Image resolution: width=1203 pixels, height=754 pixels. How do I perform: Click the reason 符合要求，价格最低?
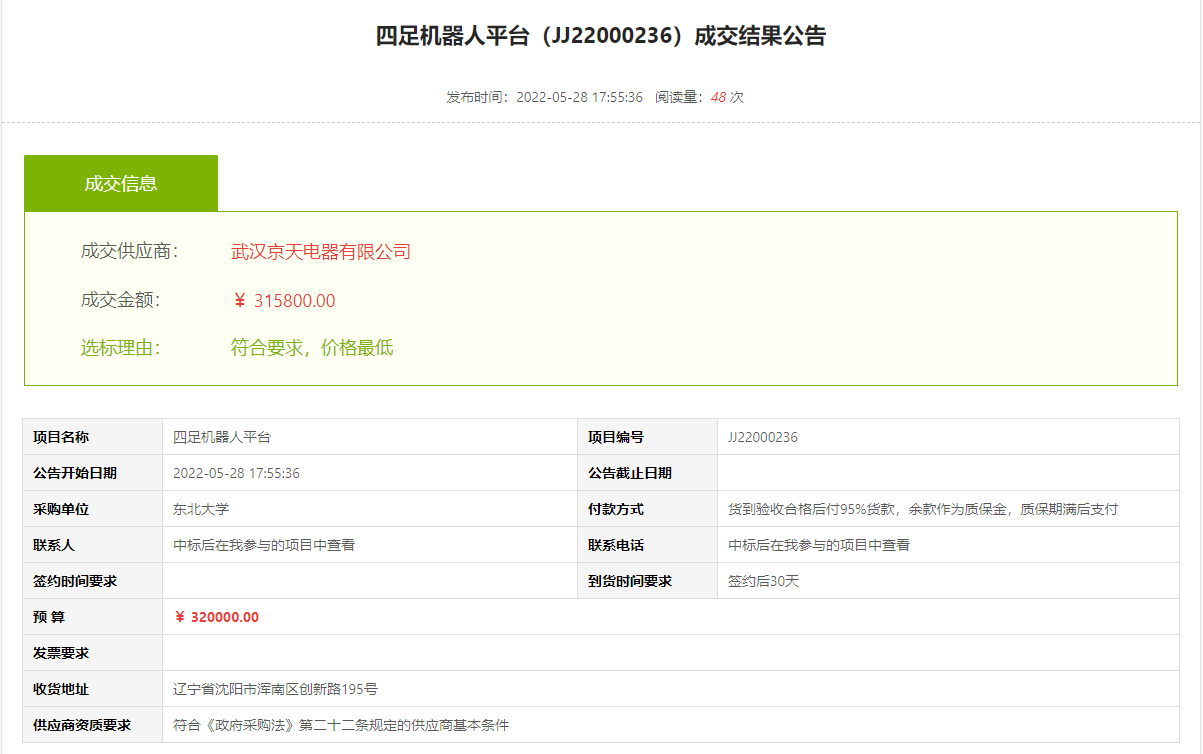(312, 348)
